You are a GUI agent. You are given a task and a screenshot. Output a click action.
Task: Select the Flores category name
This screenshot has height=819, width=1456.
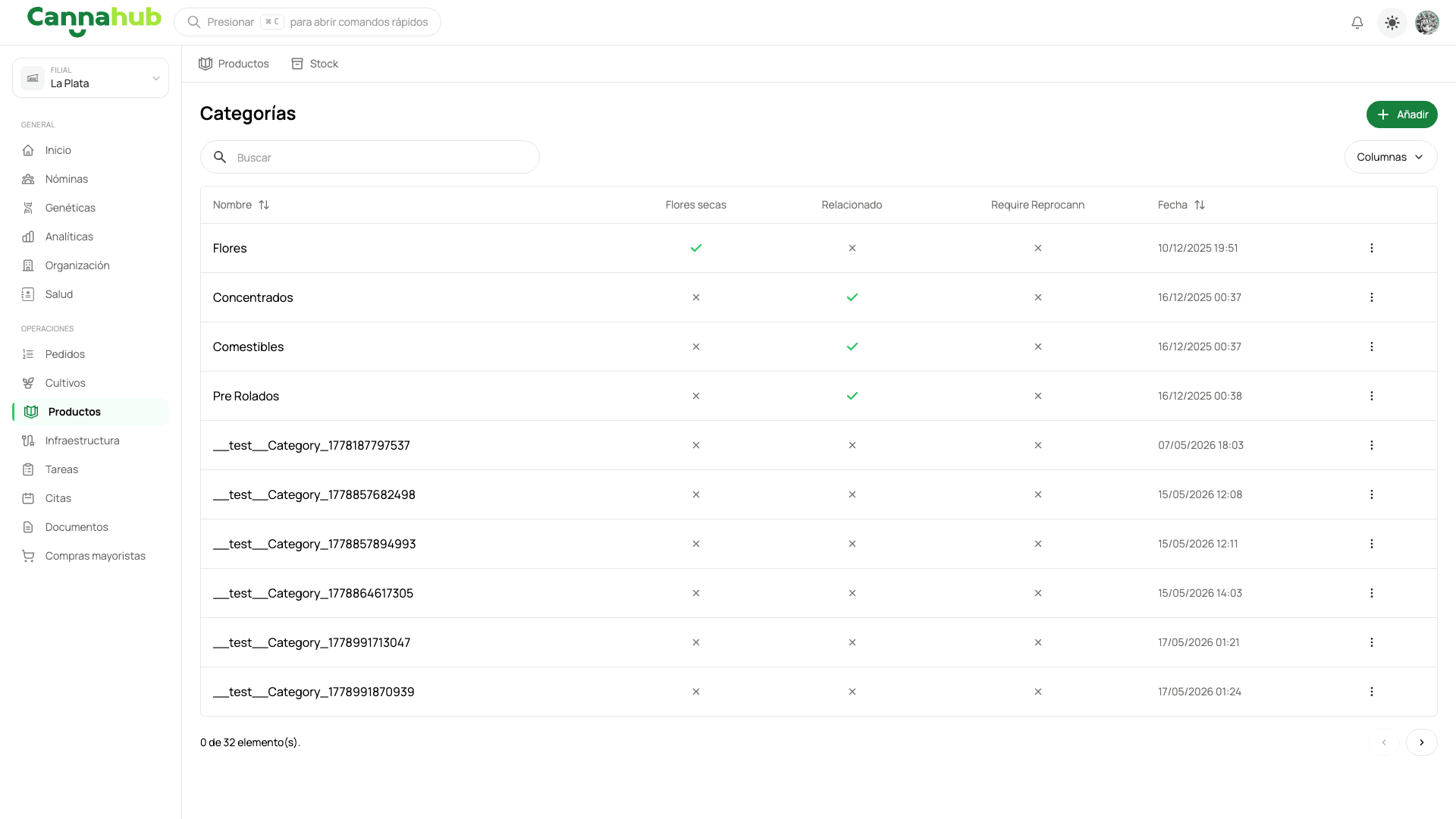(x=230, y=248)
